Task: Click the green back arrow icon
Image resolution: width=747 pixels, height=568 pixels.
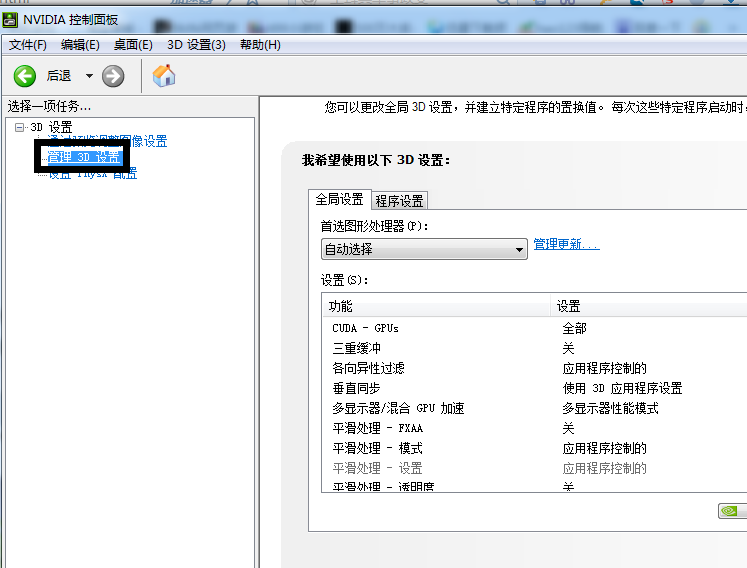Action: [24, 76]
